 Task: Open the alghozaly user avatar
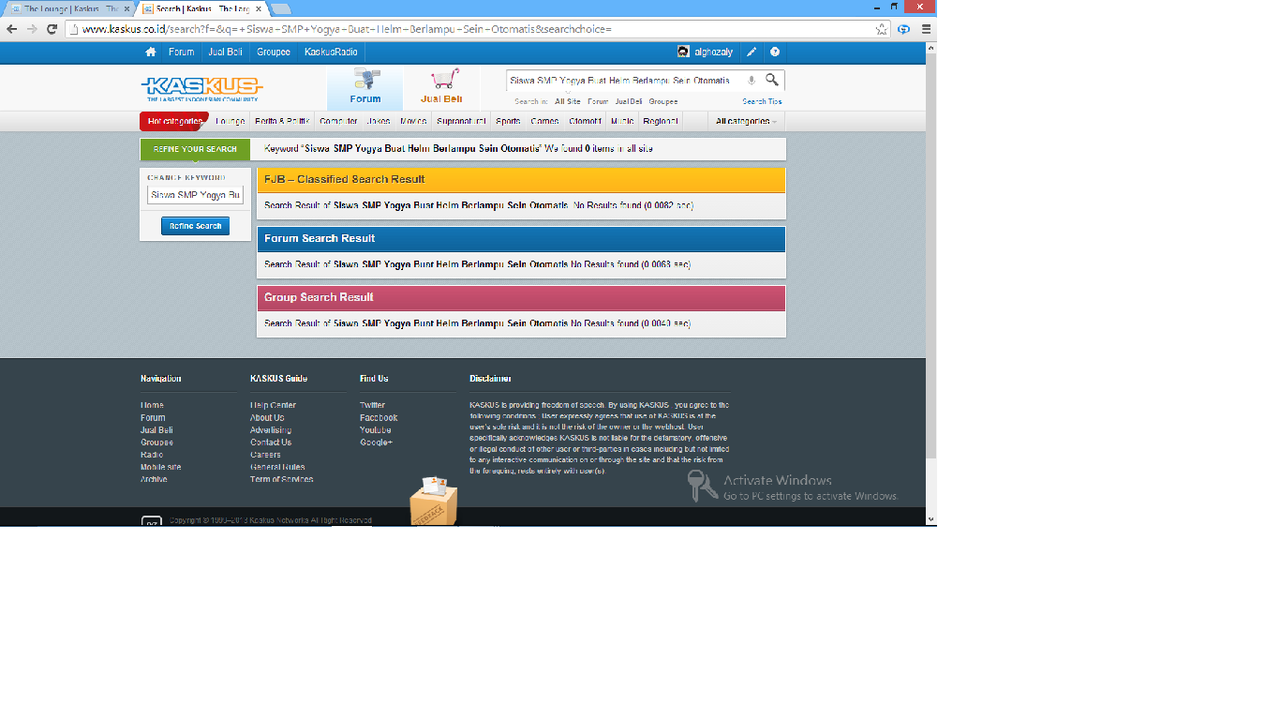point(683,52)
